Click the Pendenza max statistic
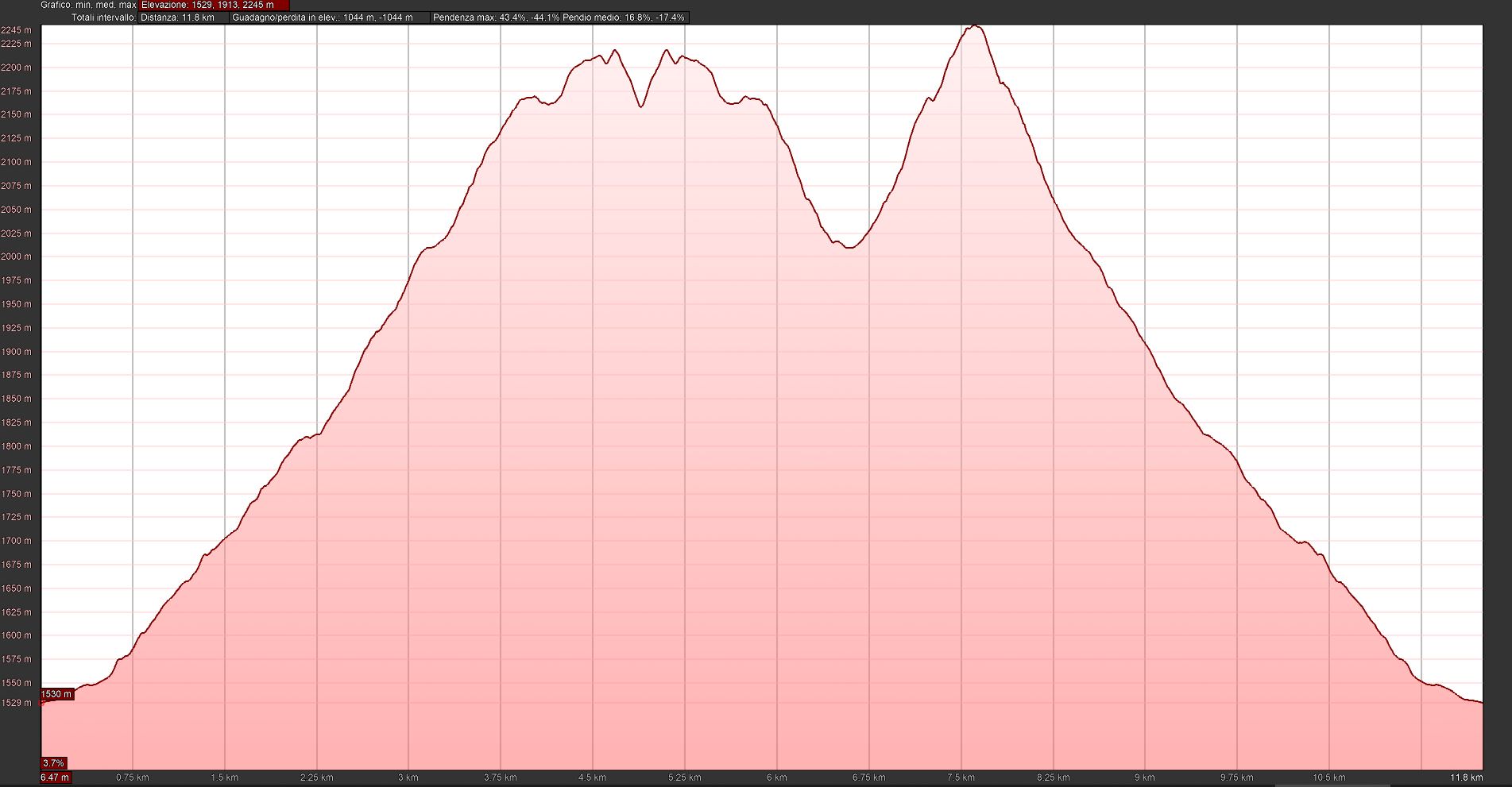The image size is (1512, 787). [x=496, y=17]
